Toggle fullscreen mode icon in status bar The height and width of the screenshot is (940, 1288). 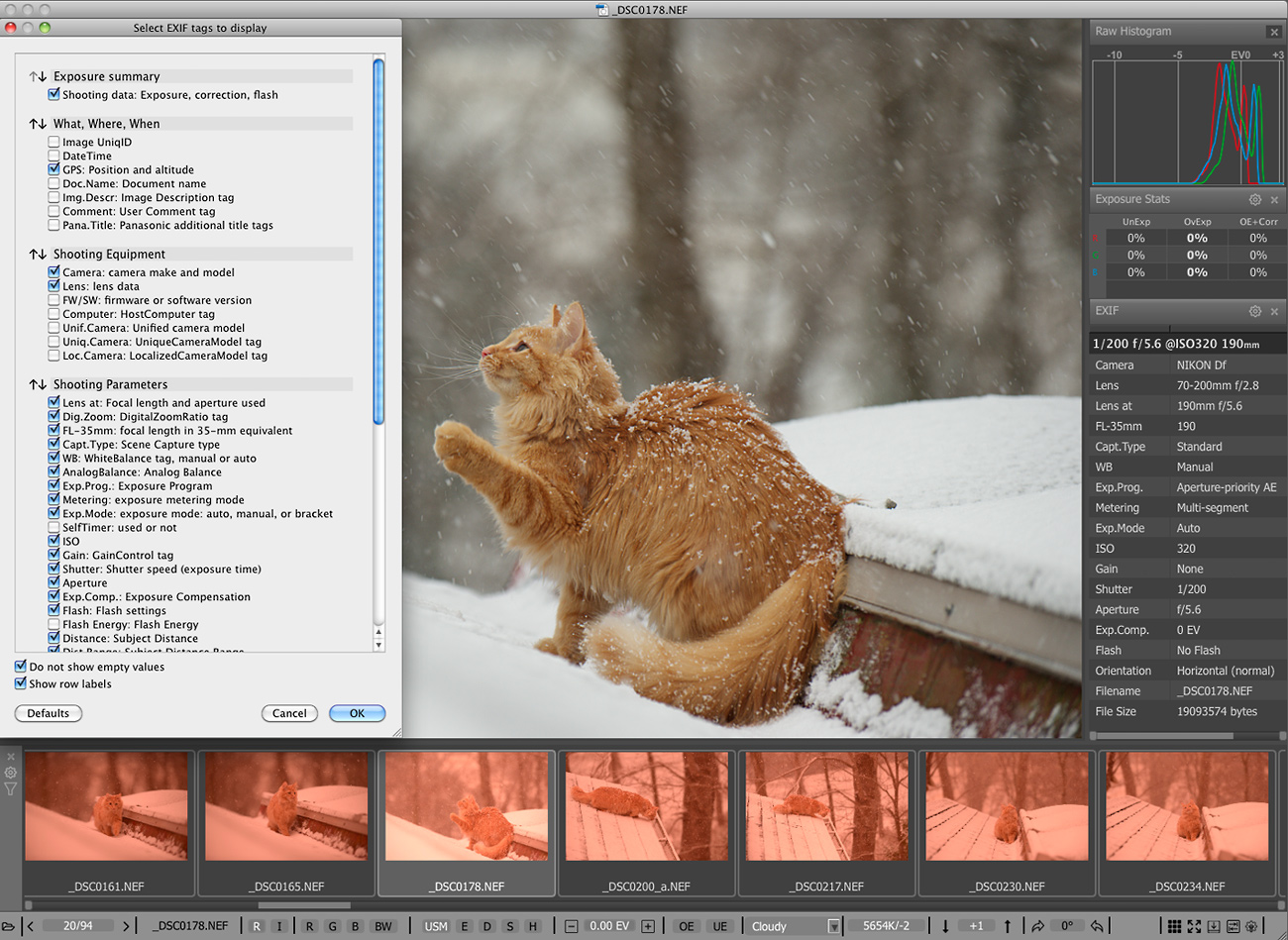[1194, 926]
